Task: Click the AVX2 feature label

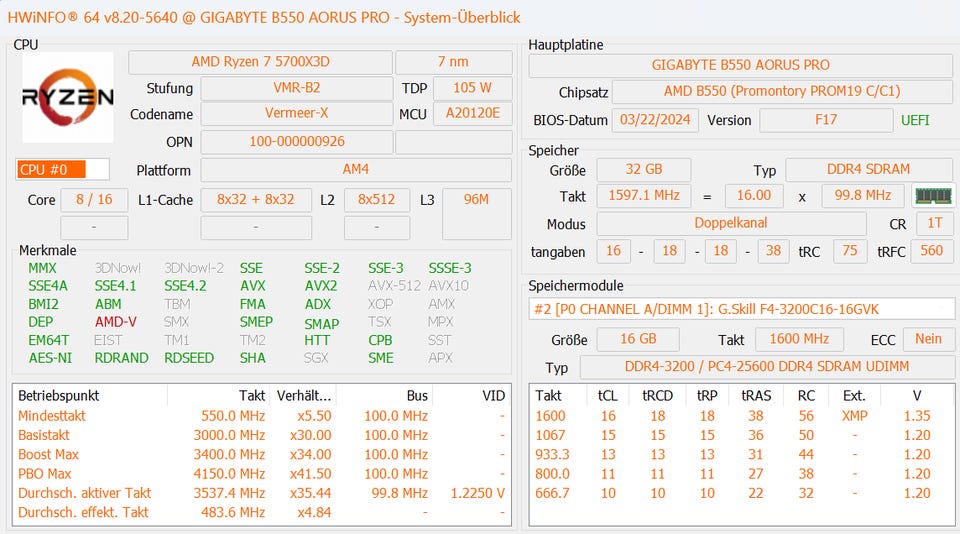Action: 321,286
